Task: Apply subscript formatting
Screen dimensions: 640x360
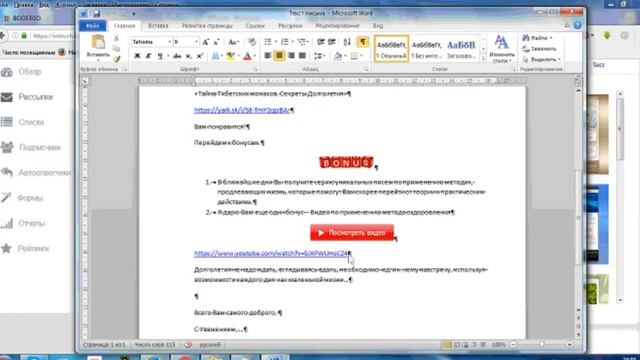Action: [188, 56]
